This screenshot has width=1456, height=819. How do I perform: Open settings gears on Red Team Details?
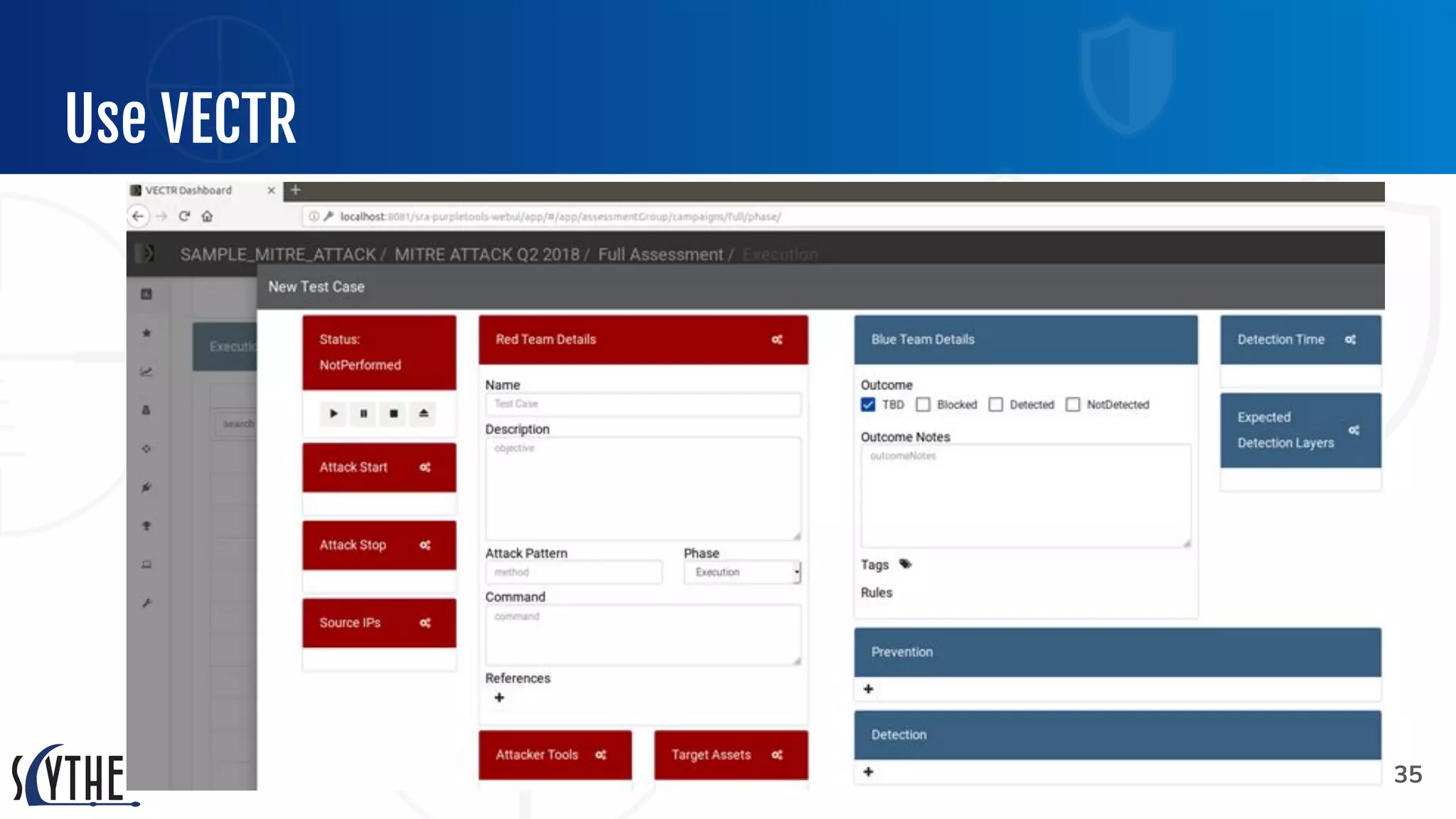click(777, 340)
